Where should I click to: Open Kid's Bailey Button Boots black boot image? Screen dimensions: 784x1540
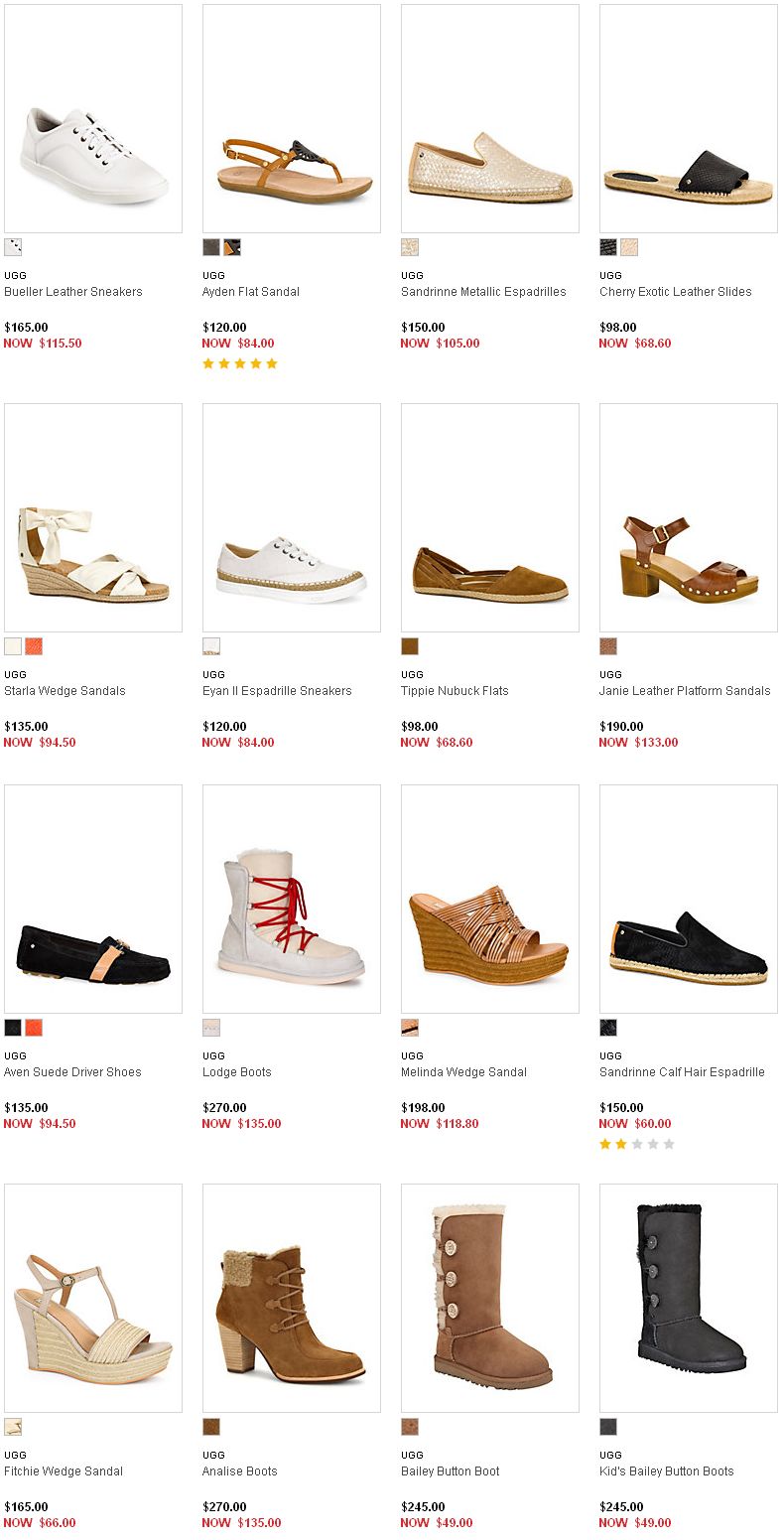(689, 1299)
